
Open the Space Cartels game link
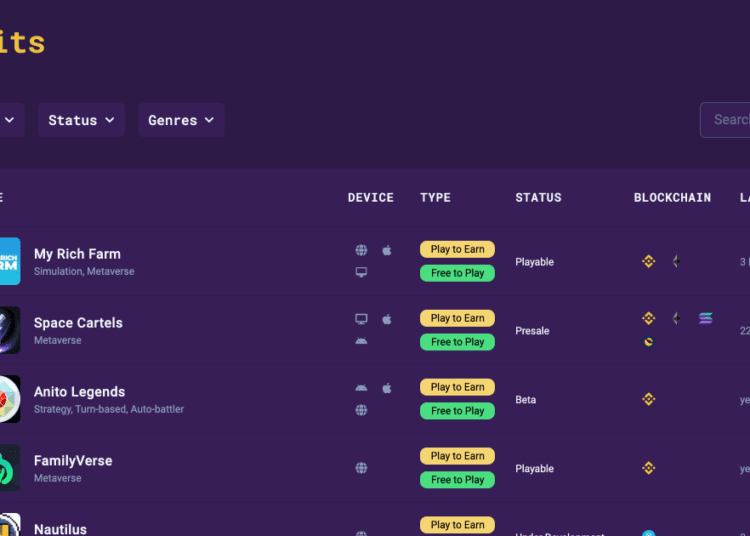(78, 323)
